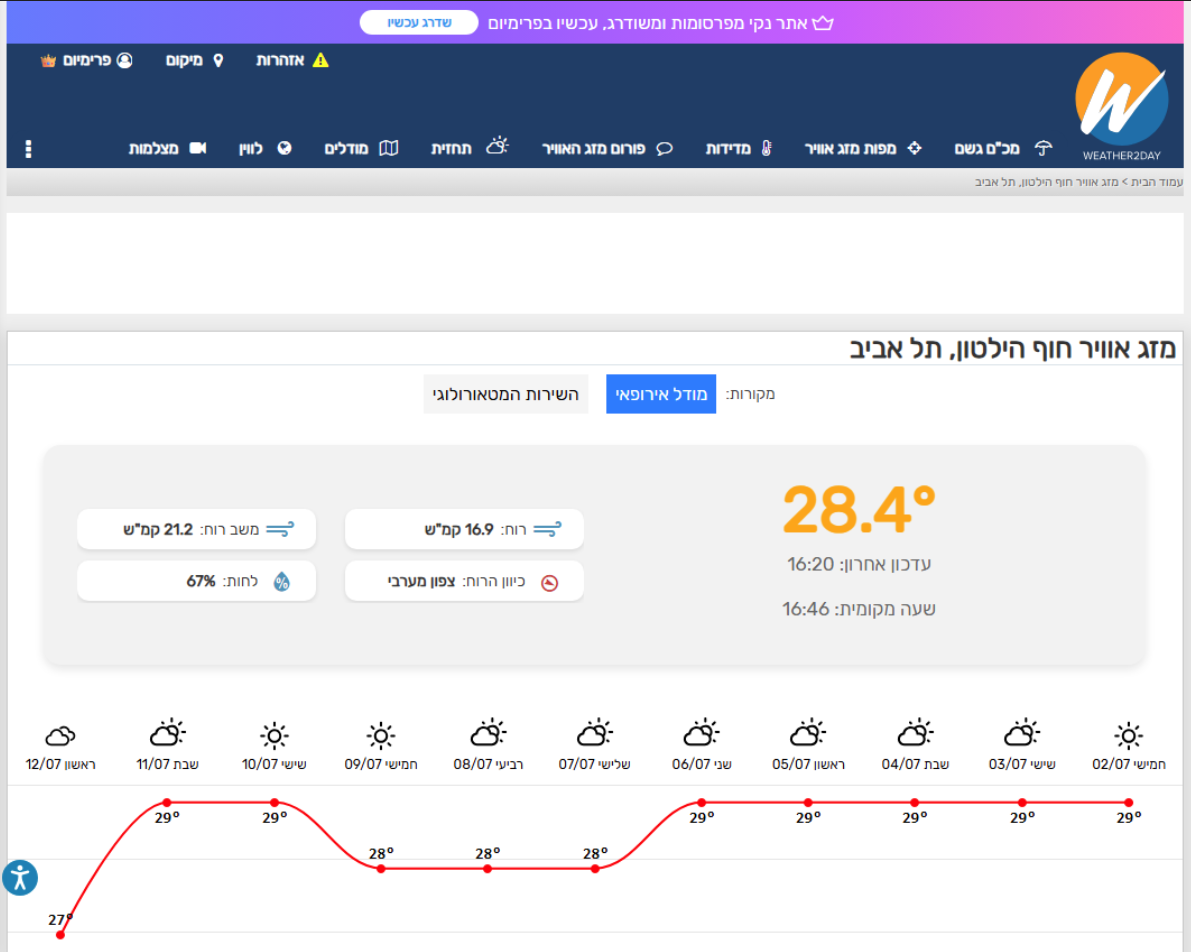This screenshot has height=952, width=1191.
Task: Select the weather icon for רביעי 08/07
Action: tap(488, 733)
